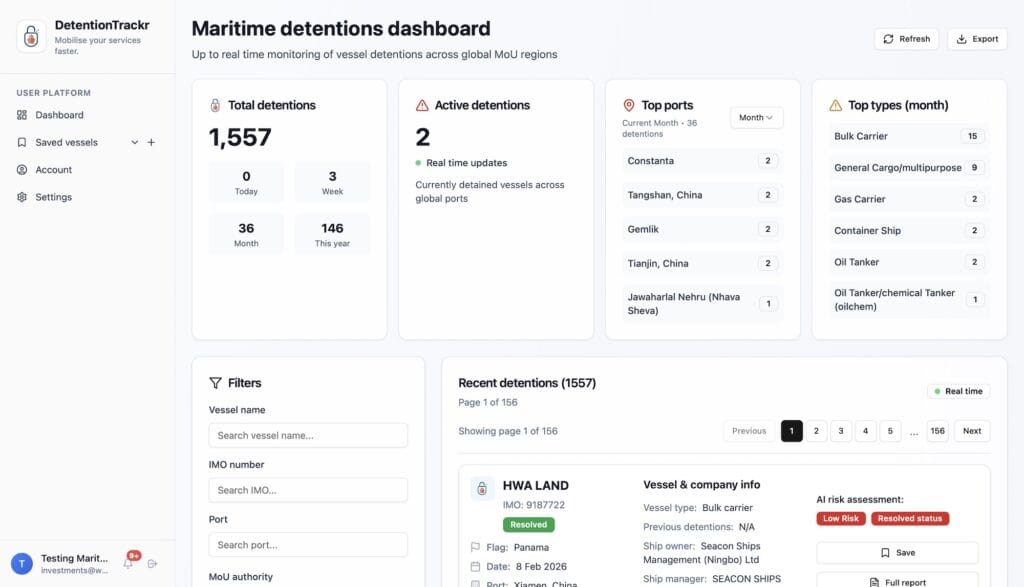Open the HWA LAND vessel name
The width and height of the screenshot is (1024, 587).
536,486
